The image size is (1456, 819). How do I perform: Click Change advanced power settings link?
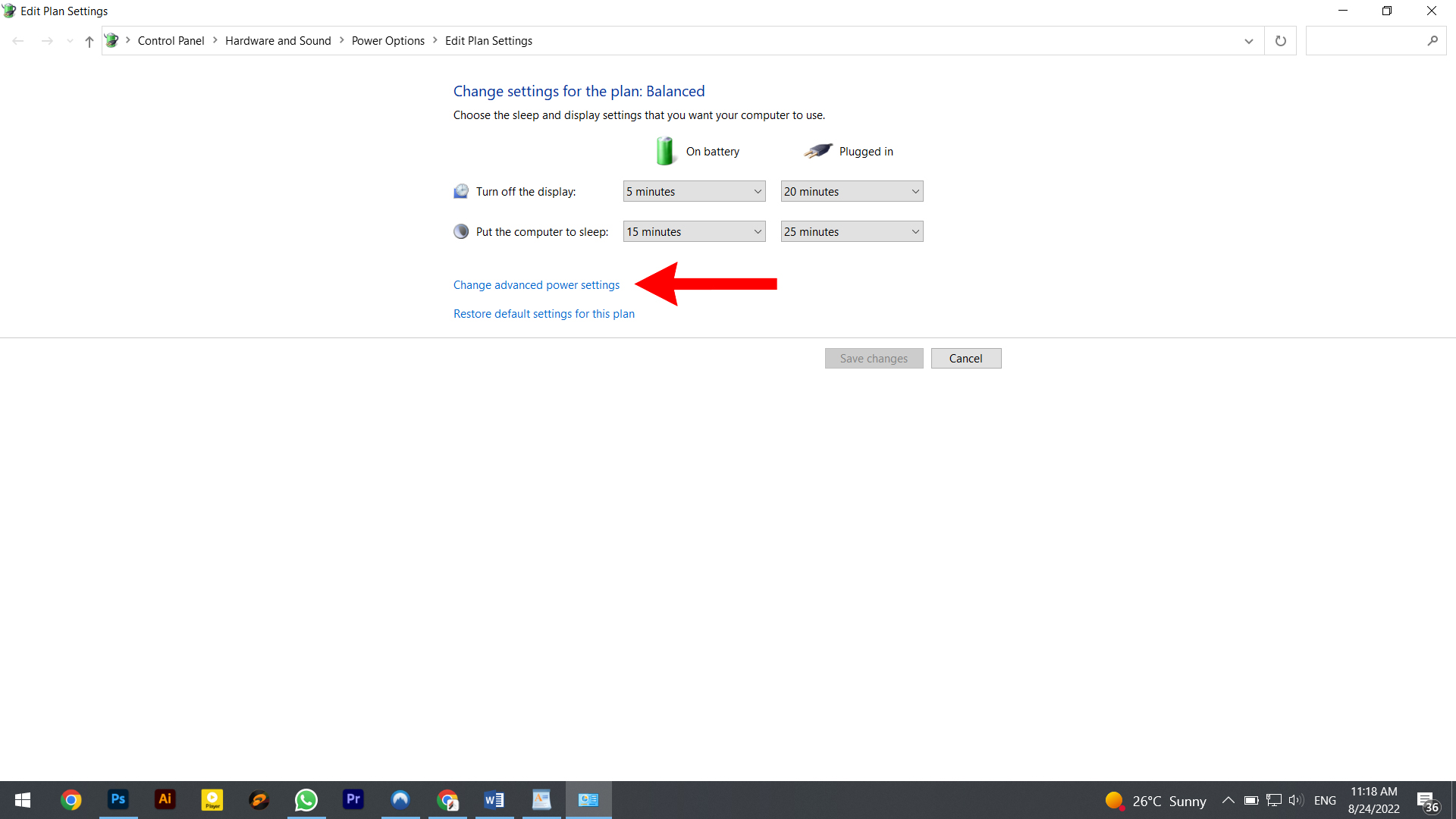coord(536,284)
